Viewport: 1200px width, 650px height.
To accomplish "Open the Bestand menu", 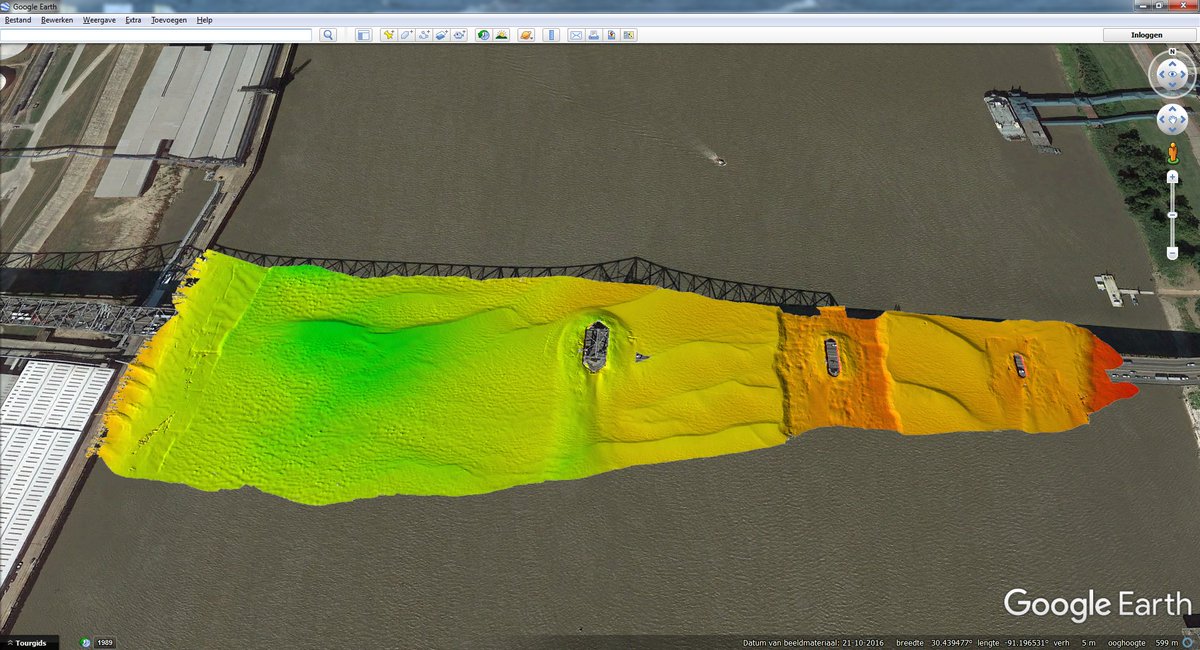I will coord(18,20).
